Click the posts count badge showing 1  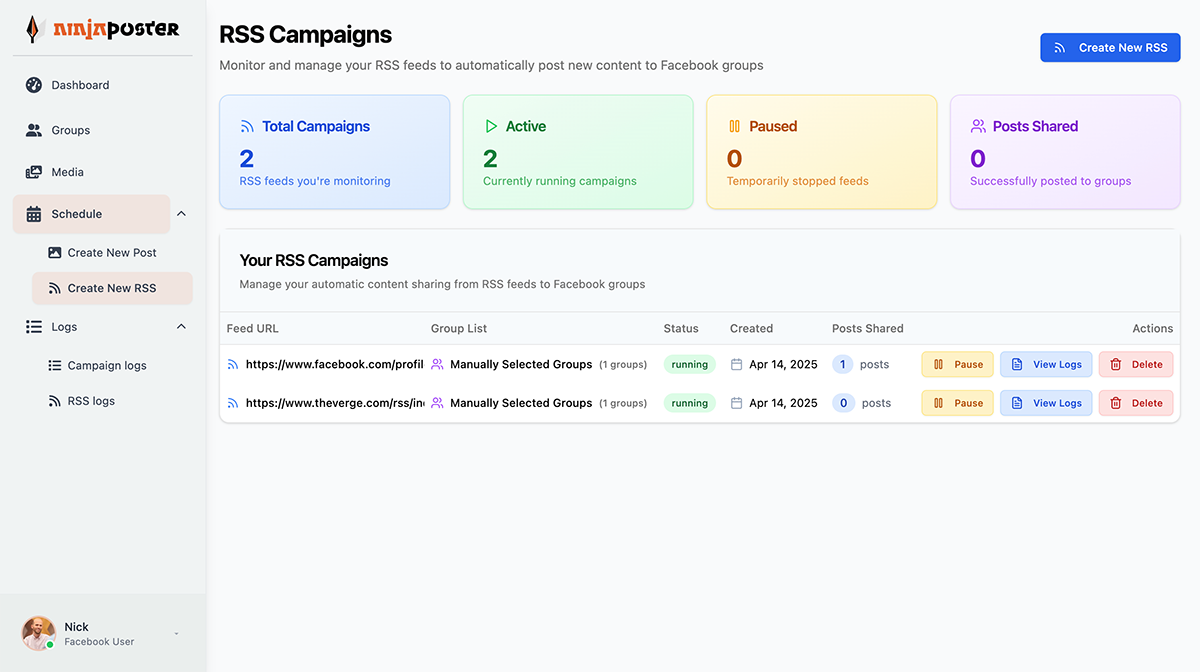[843, 365]
